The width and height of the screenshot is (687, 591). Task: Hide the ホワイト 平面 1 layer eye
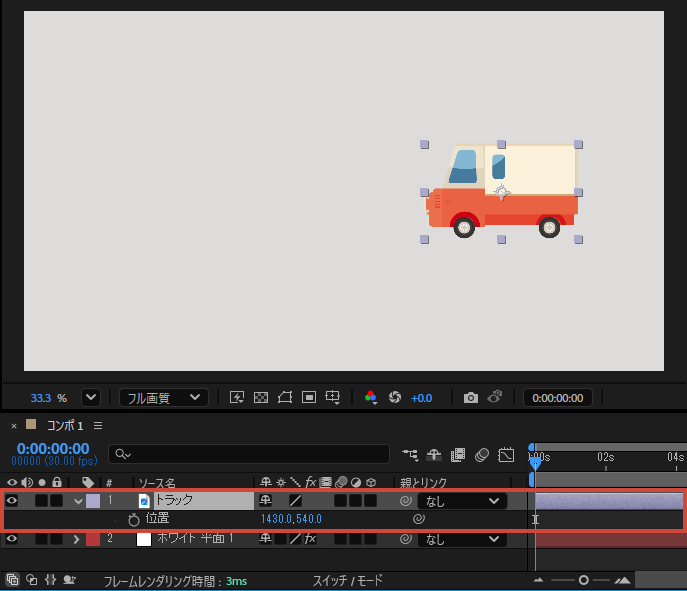click(12, 538)
